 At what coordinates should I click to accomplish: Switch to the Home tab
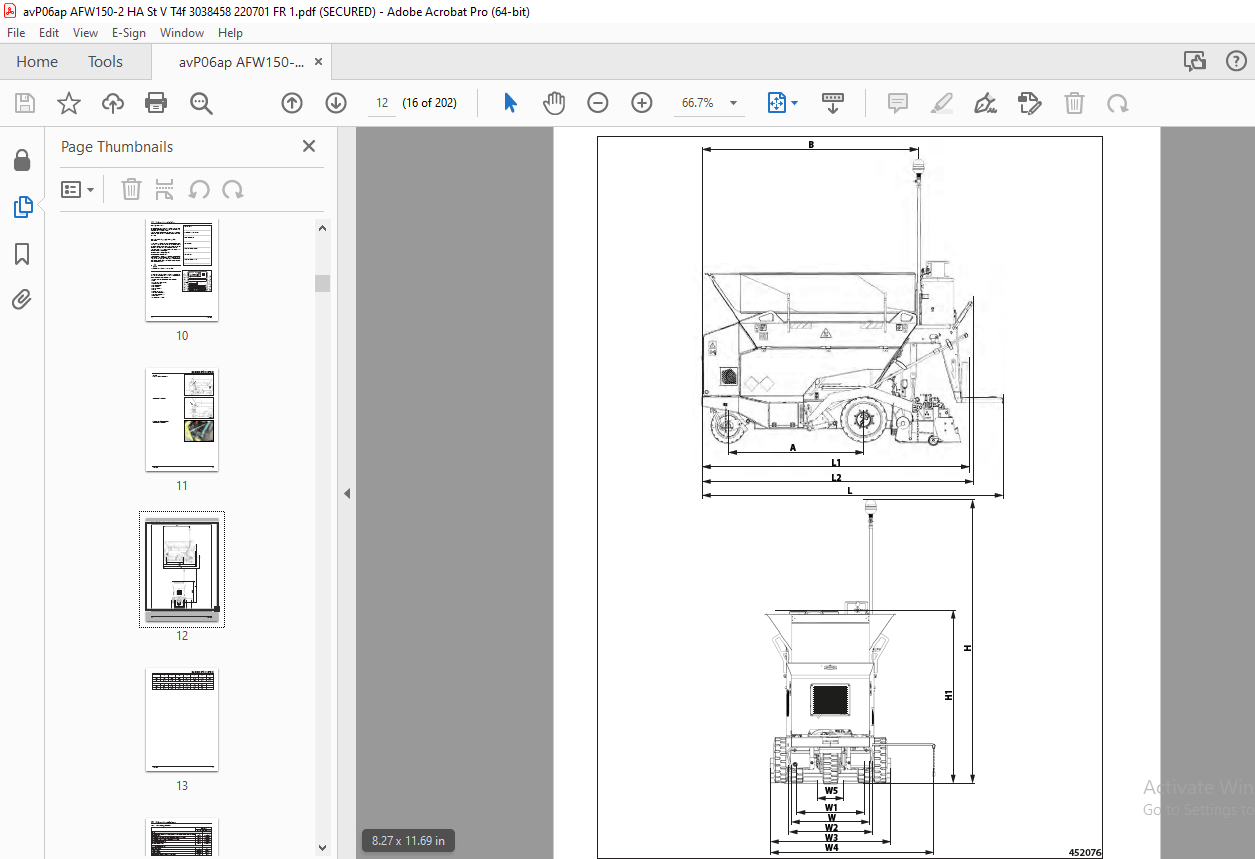tap(37, 62)
